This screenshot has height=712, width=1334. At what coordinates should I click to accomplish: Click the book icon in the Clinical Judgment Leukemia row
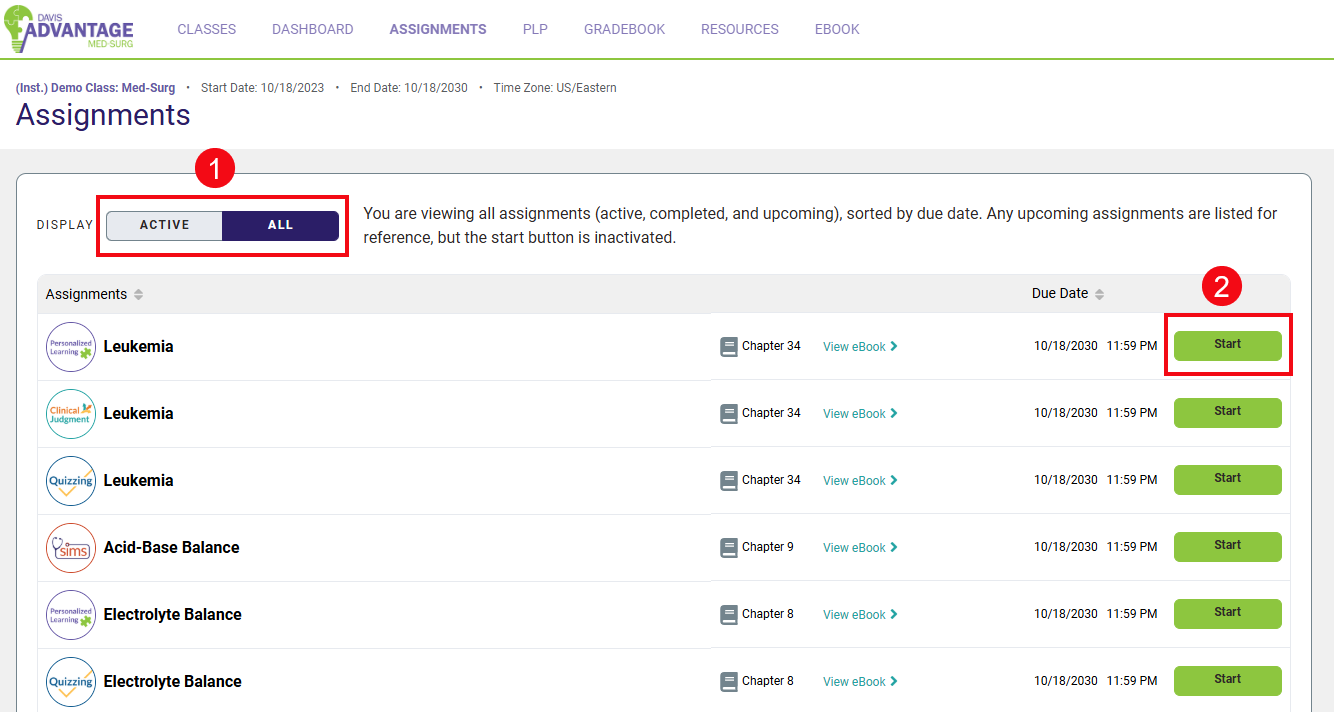pyautogui.click(x=729, y=414)
